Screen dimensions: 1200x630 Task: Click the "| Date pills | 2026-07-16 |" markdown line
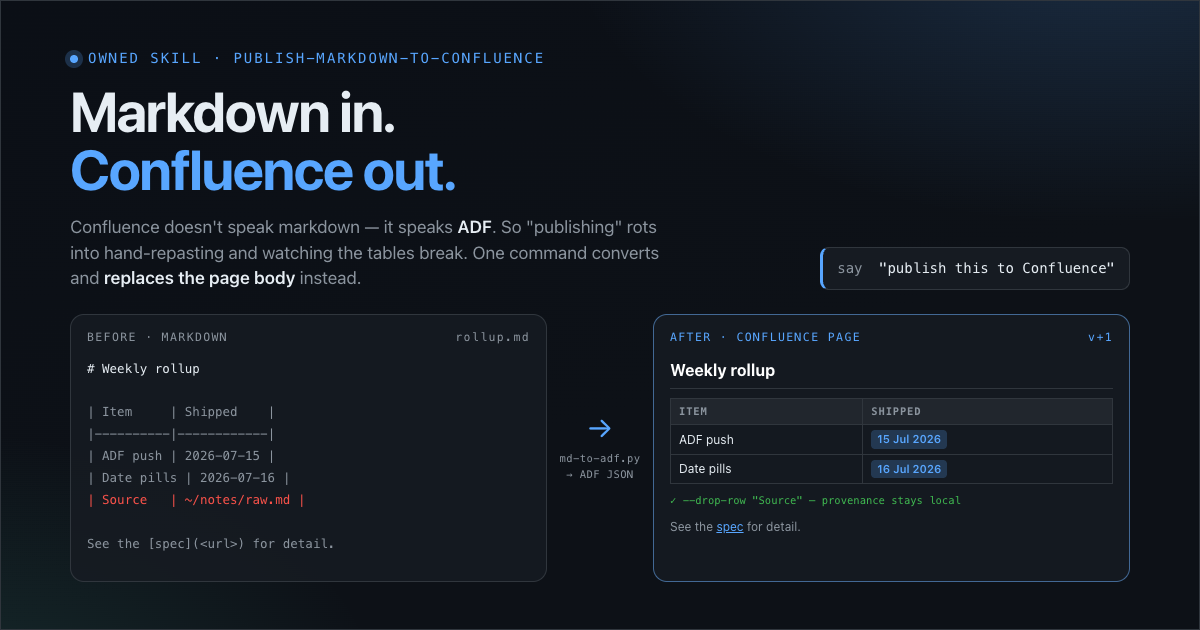[x=189, y=478]
